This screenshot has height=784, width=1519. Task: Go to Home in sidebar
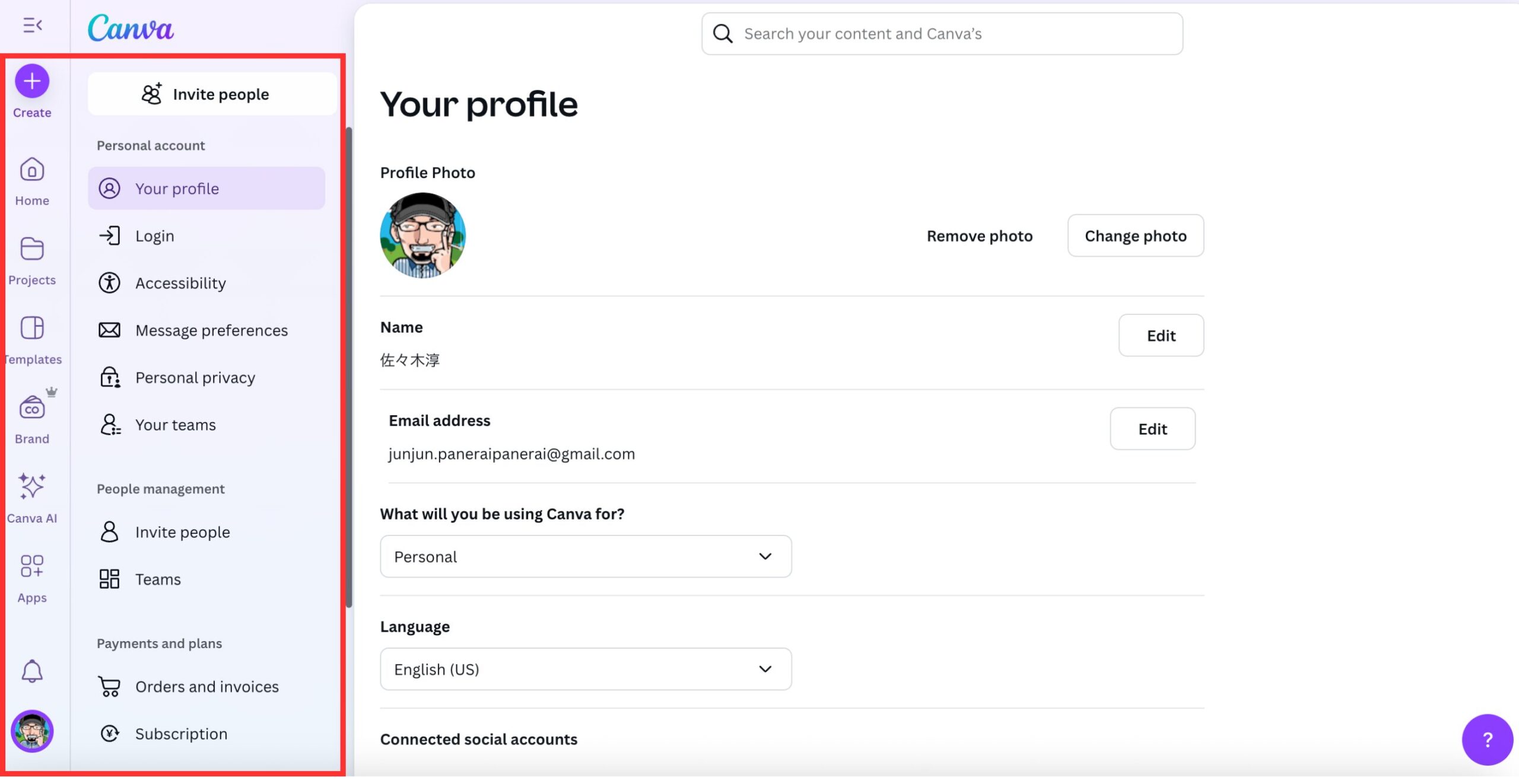click(32, 181)
